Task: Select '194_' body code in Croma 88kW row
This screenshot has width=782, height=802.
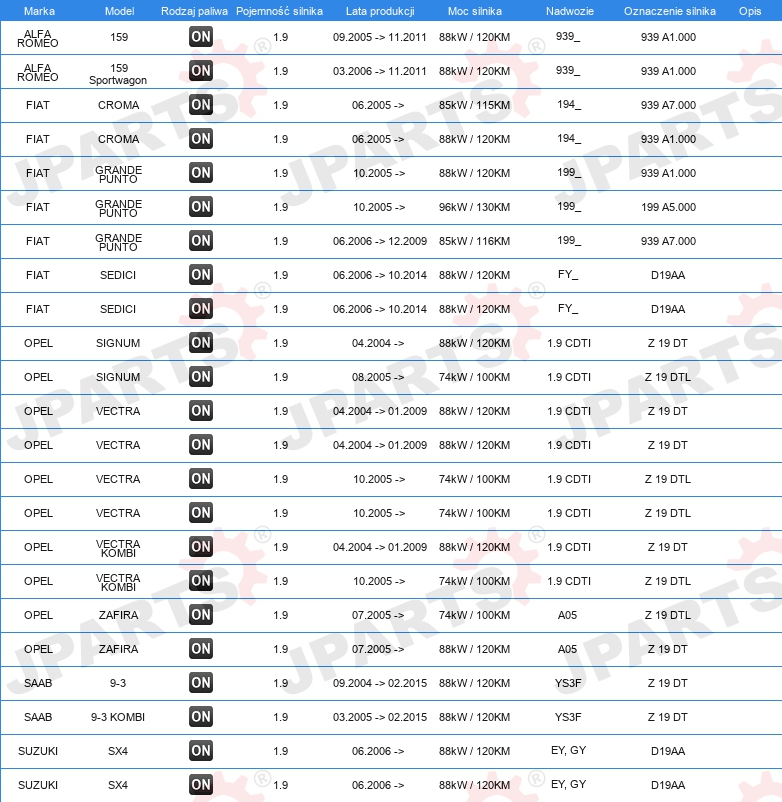Action: click(569, 139)
